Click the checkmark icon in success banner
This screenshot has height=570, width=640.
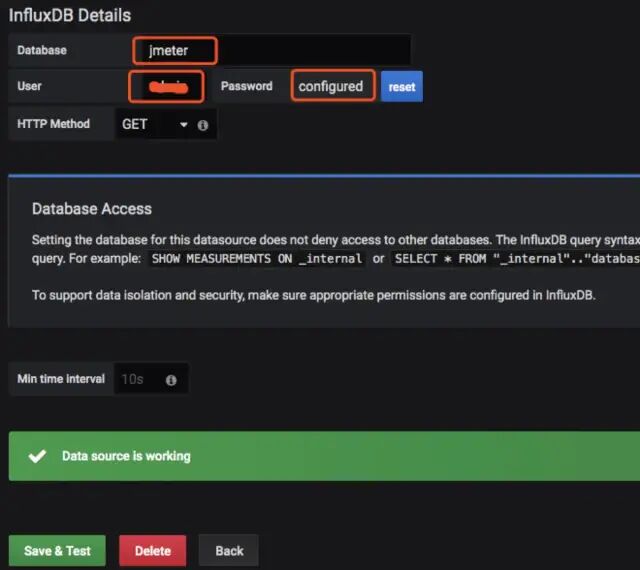[x=38, y=456]
